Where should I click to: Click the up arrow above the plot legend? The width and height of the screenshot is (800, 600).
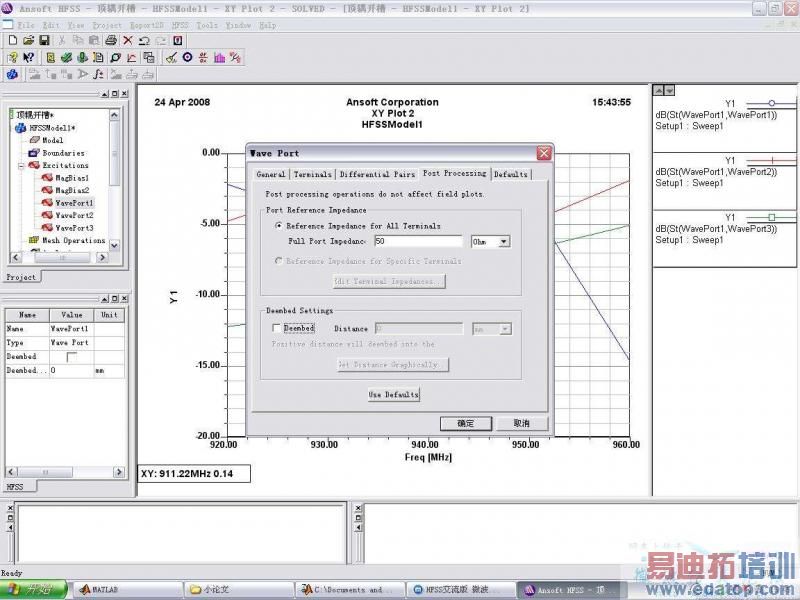coord(659,91)
